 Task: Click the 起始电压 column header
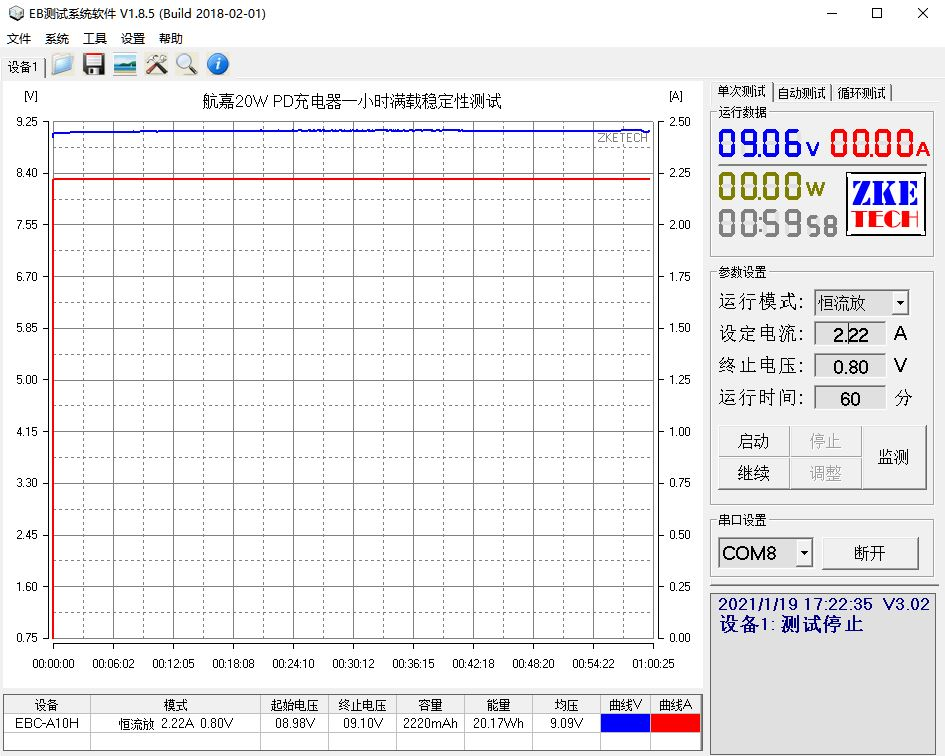[295, 705]
